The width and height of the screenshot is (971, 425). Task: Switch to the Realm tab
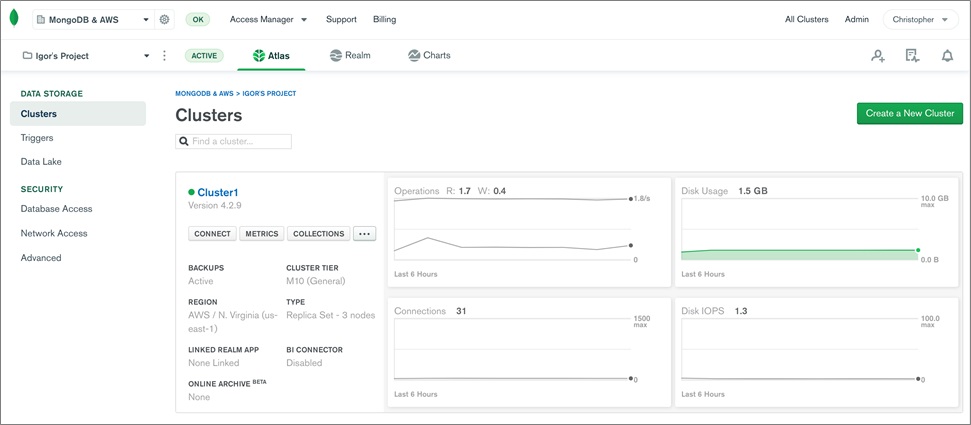point(351,55)
